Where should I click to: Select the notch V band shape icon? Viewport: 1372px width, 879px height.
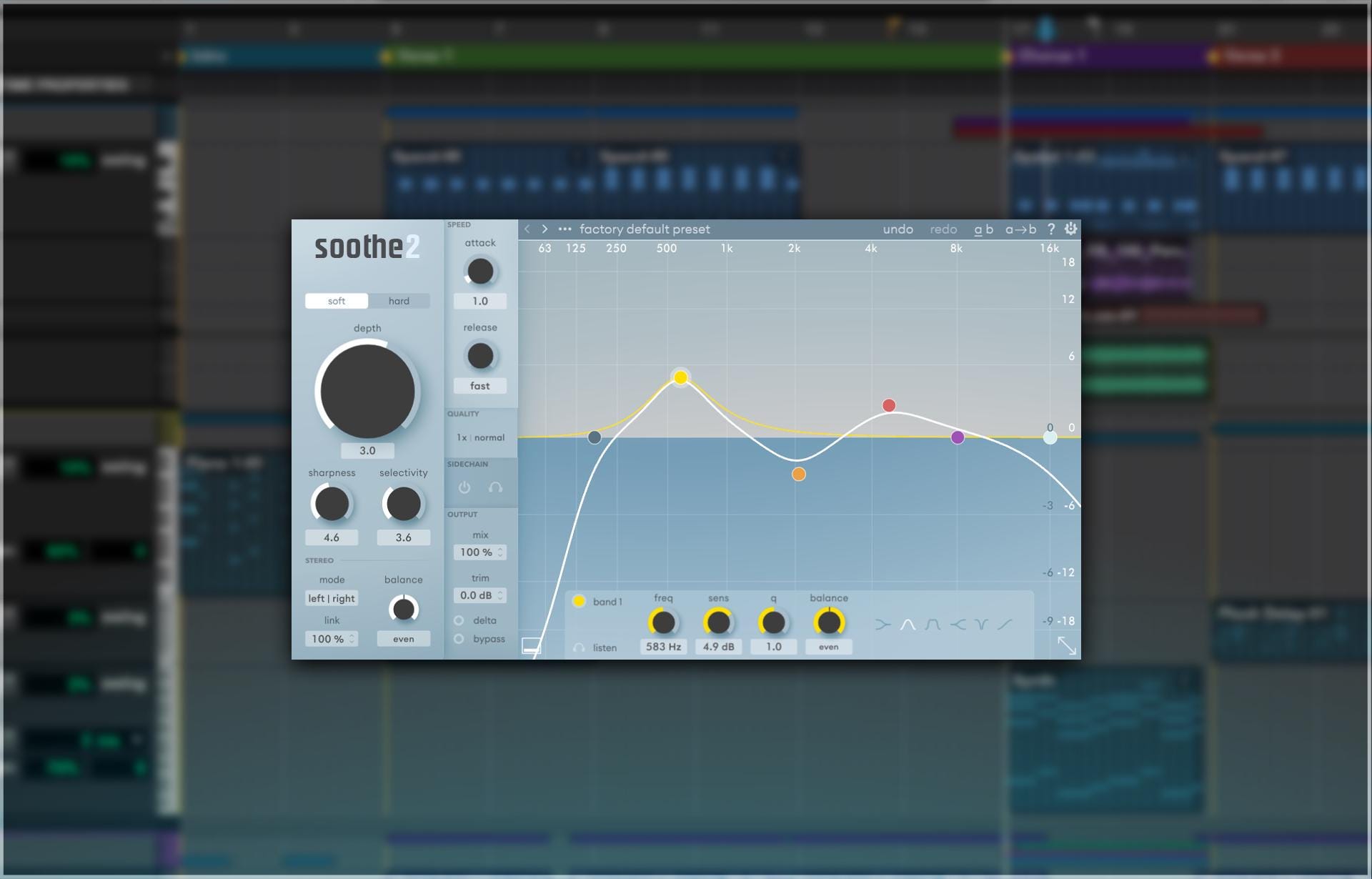click(981, 625)
